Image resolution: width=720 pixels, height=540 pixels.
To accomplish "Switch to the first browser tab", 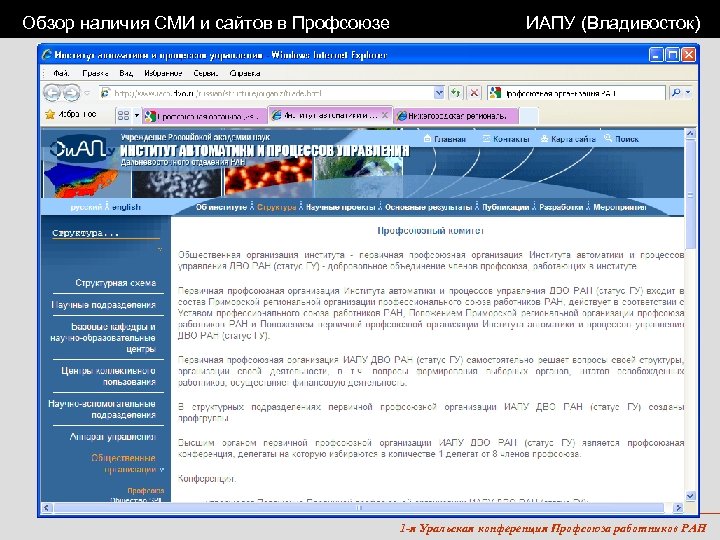I will 205,116.
